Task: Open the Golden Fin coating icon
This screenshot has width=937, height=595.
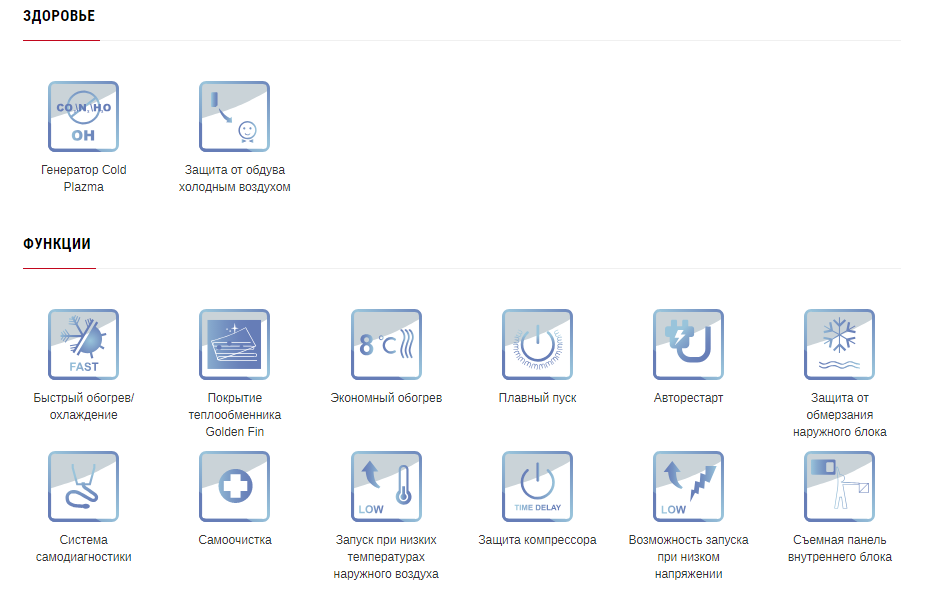Action: click(x=234, y=344)
